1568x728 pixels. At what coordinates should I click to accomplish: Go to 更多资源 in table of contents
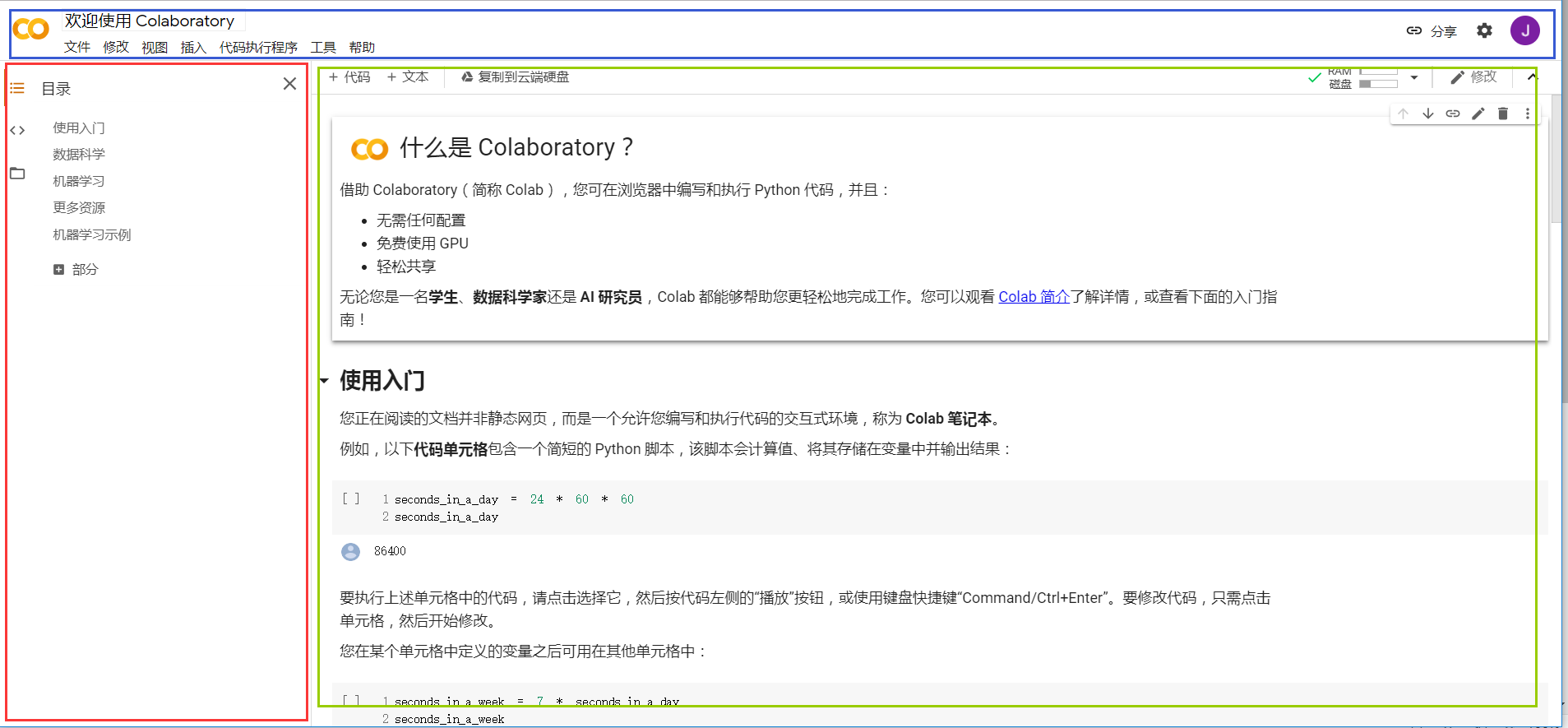pyautogui.click(x=79, y=207)
